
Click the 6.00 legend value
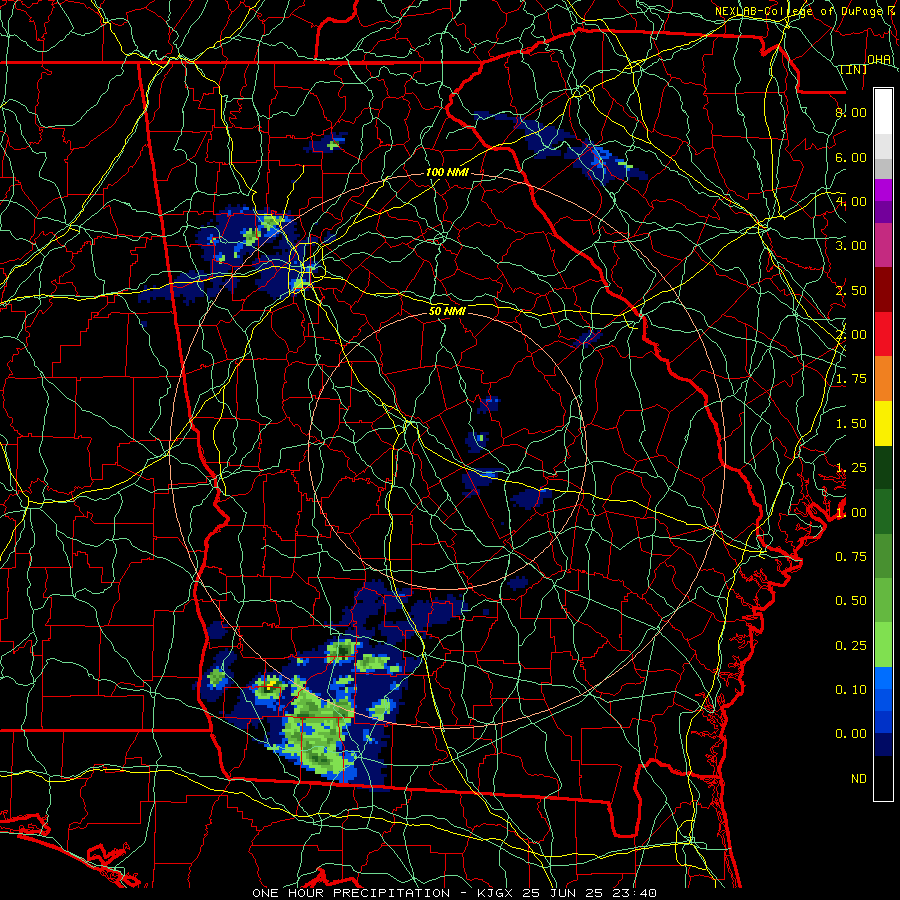coord(851,157)
